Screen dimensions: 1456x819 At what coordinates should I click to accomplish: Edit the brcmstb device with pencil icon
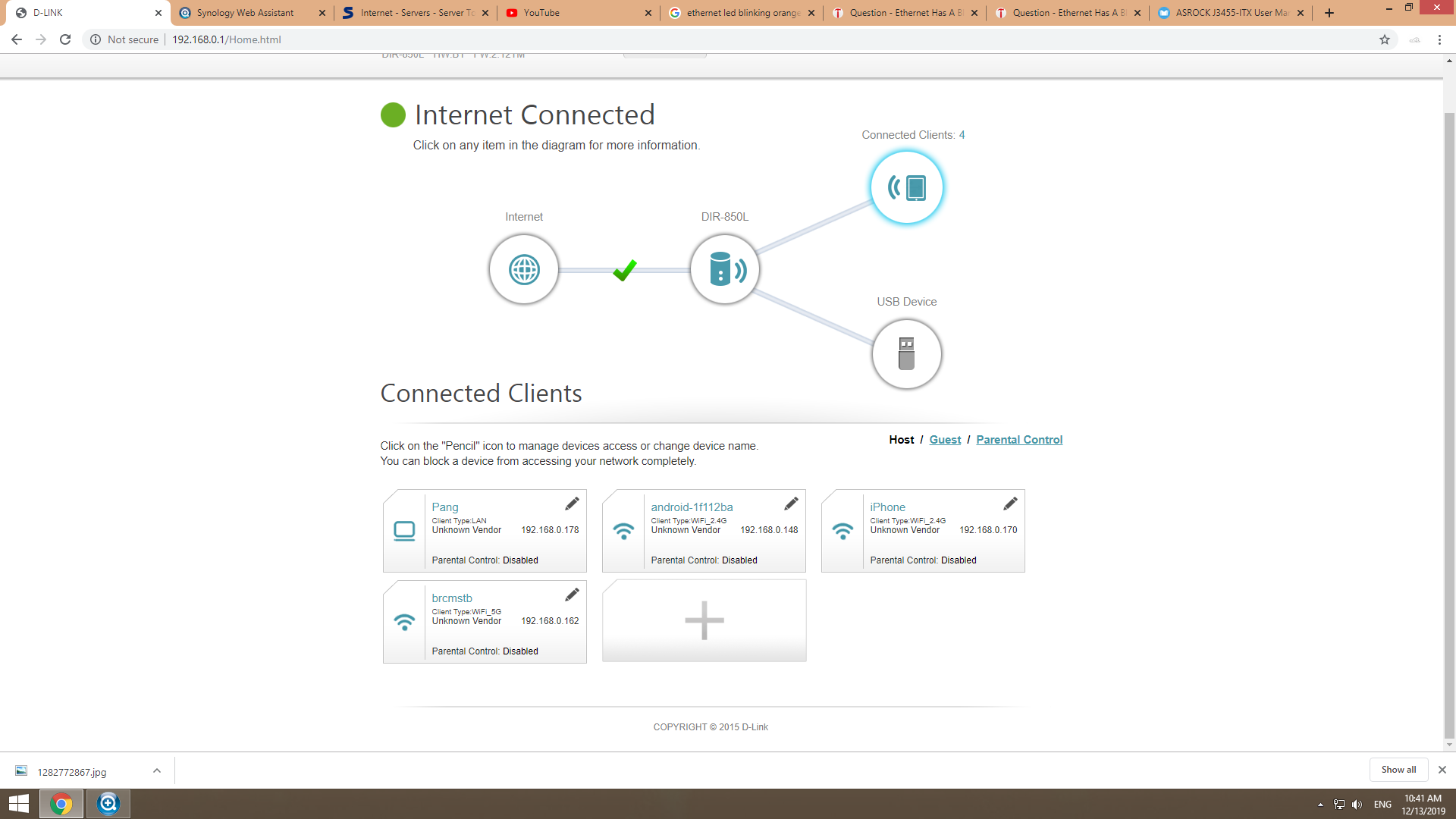tap(572, 595)
